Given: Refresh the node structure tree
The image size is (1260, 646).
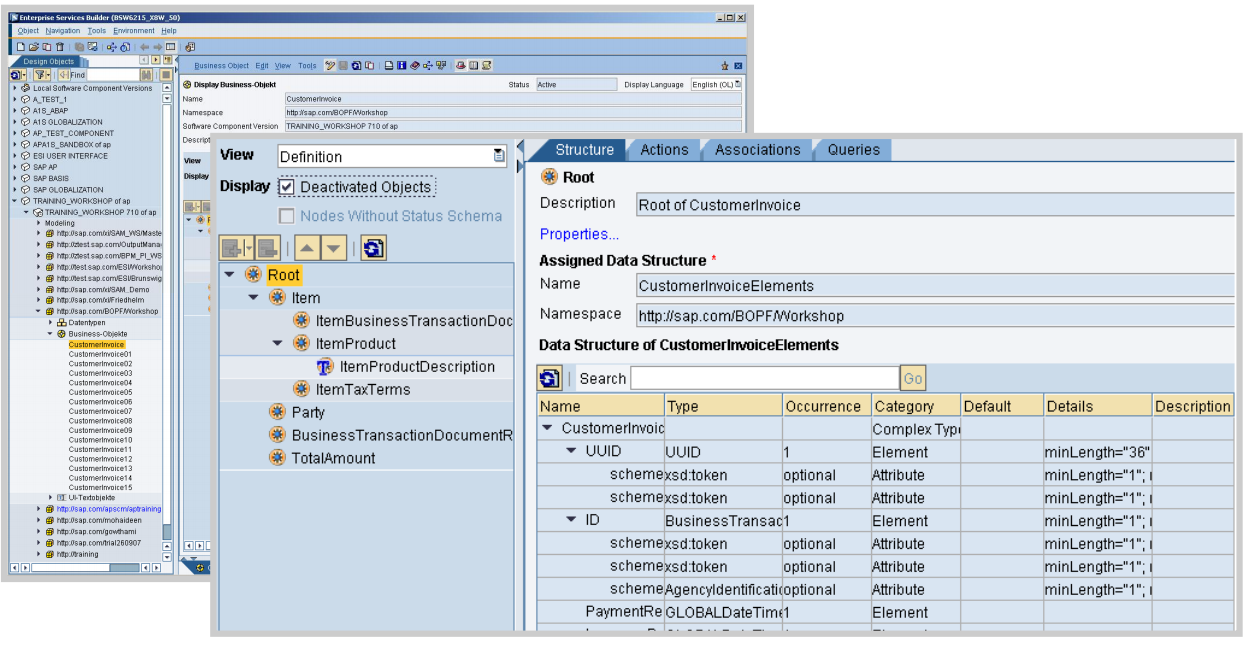Looking at the screenshot, I should (x=374, y=246).
